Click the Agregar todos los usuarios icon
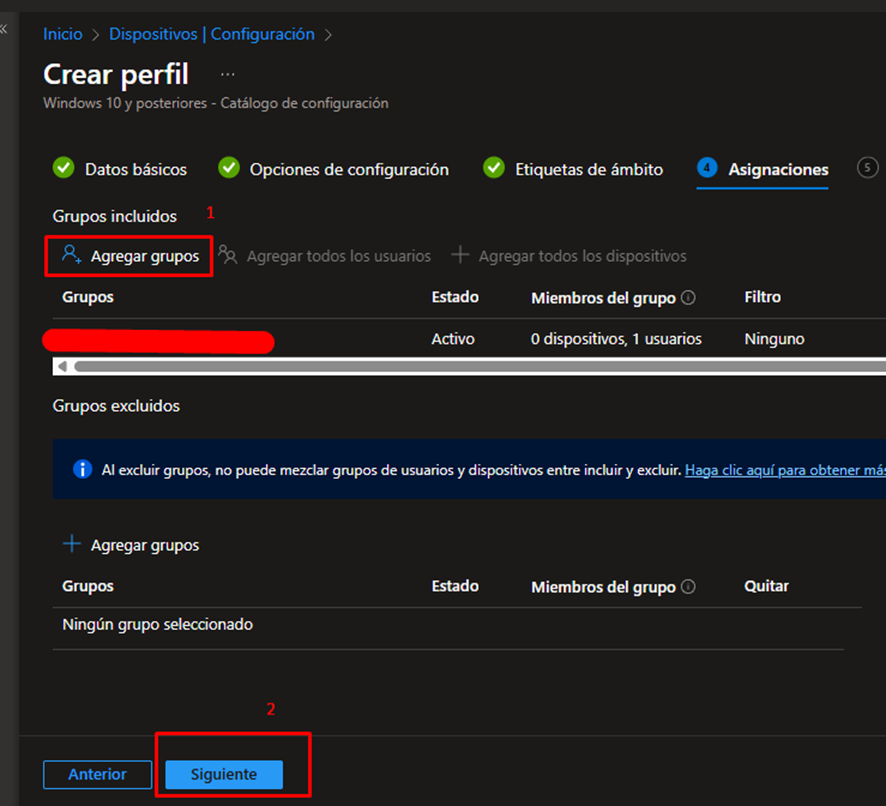The image size is (886, 806). (x=228, y=255)
